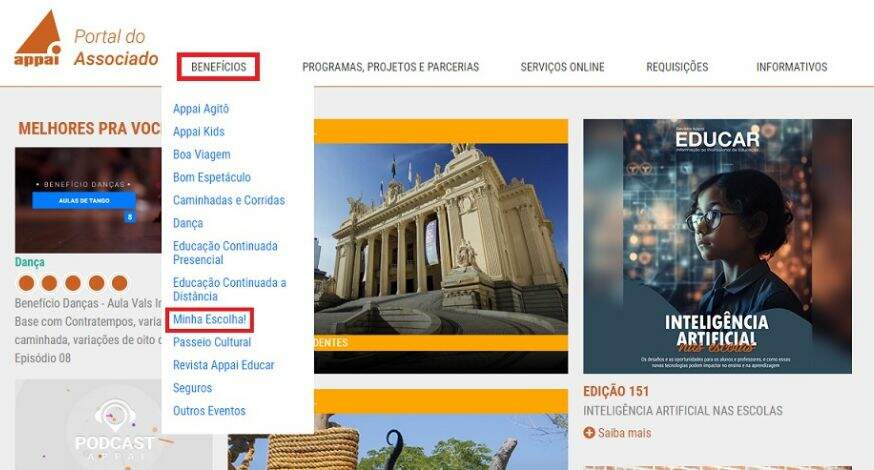Screen dimensions: 874x470
Task: Open the Serviços Online menu
Action: pyautogui.click(x=562, y=67)
